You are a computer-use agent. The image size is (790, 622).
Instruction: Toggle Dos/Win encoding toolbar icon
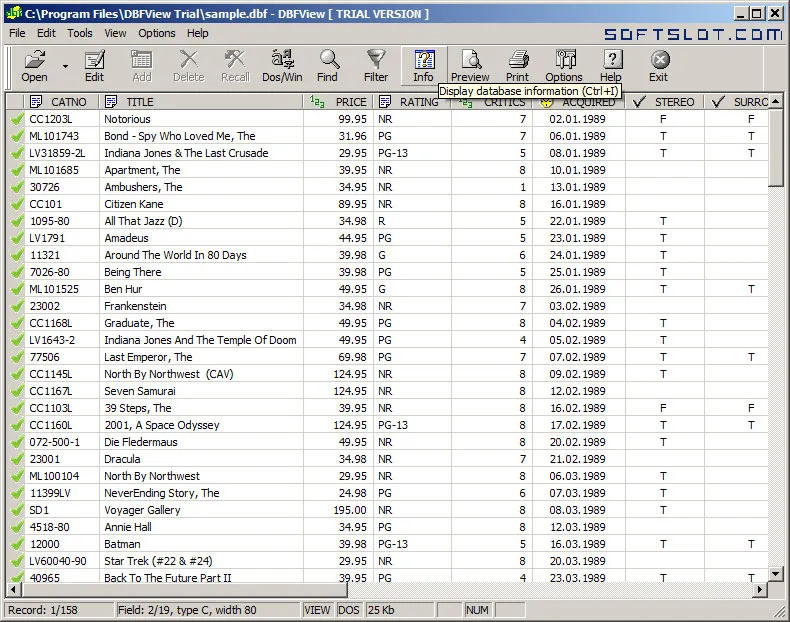(x=282, y=65)
